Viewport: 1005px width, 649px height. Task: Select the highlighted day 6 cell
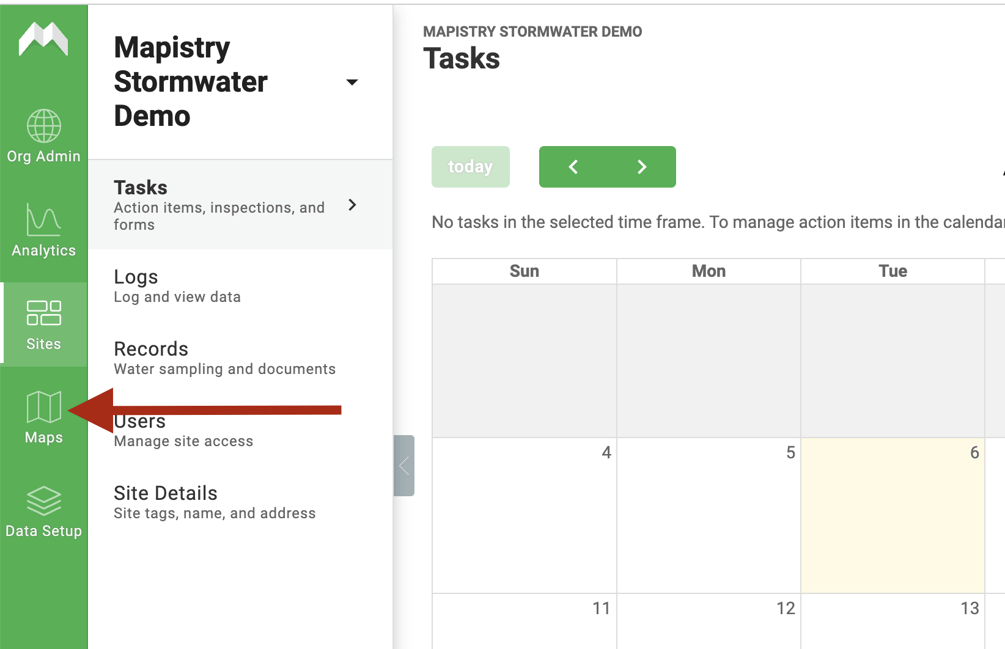(x=892, y=515)
